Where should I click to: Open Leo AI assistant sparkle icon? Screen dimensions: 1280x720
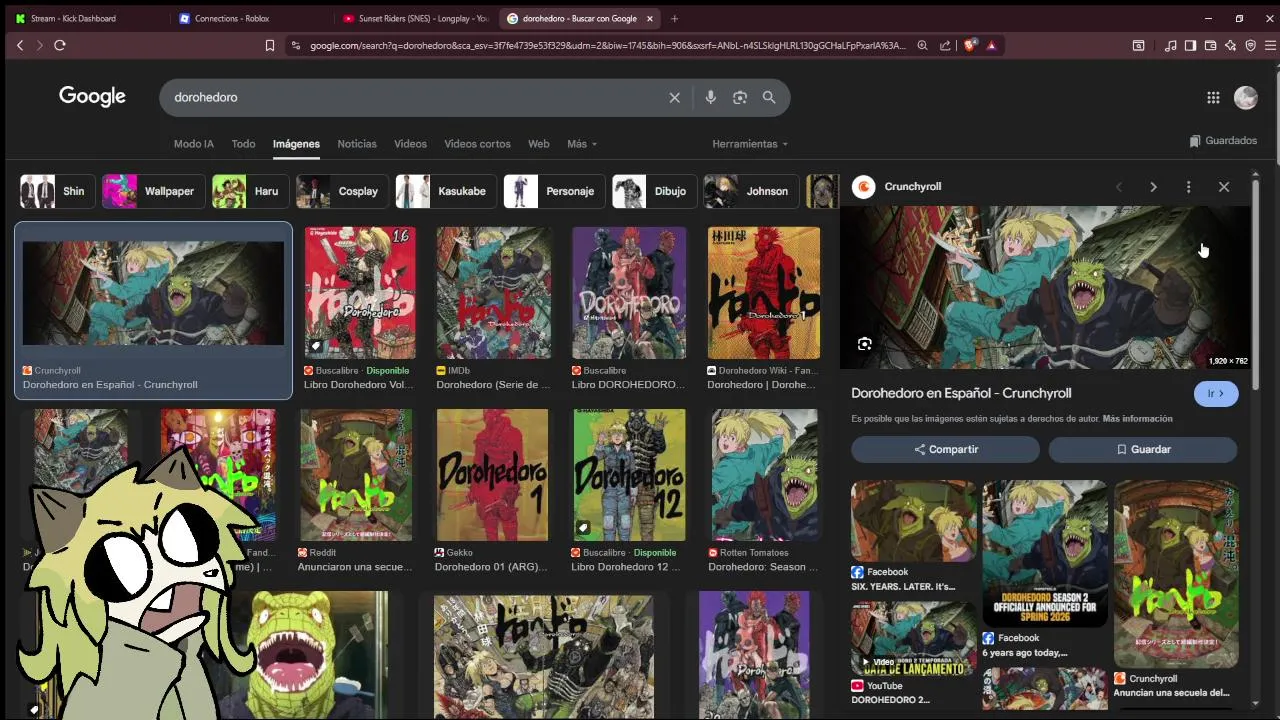(1230, 45)
